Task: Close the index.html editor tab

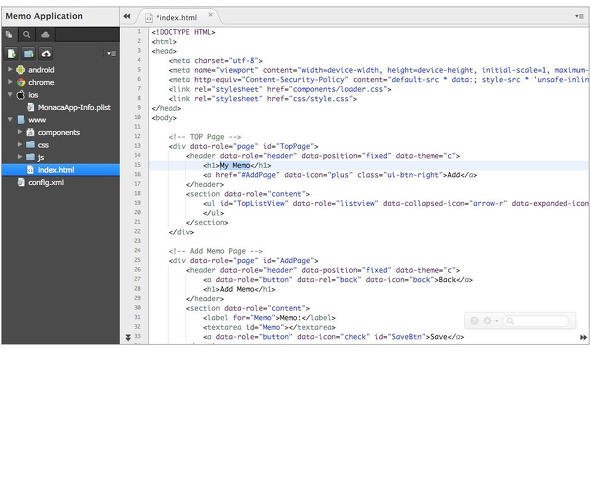Action: point(210,15)
